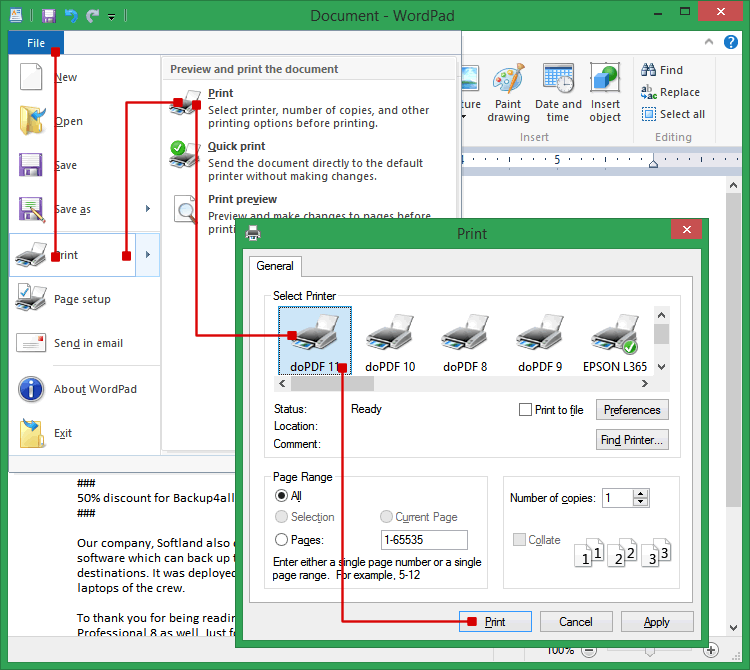The image size is (750, 670).
Task: Choose Open from the File menu
Action: tap(84, 121)
